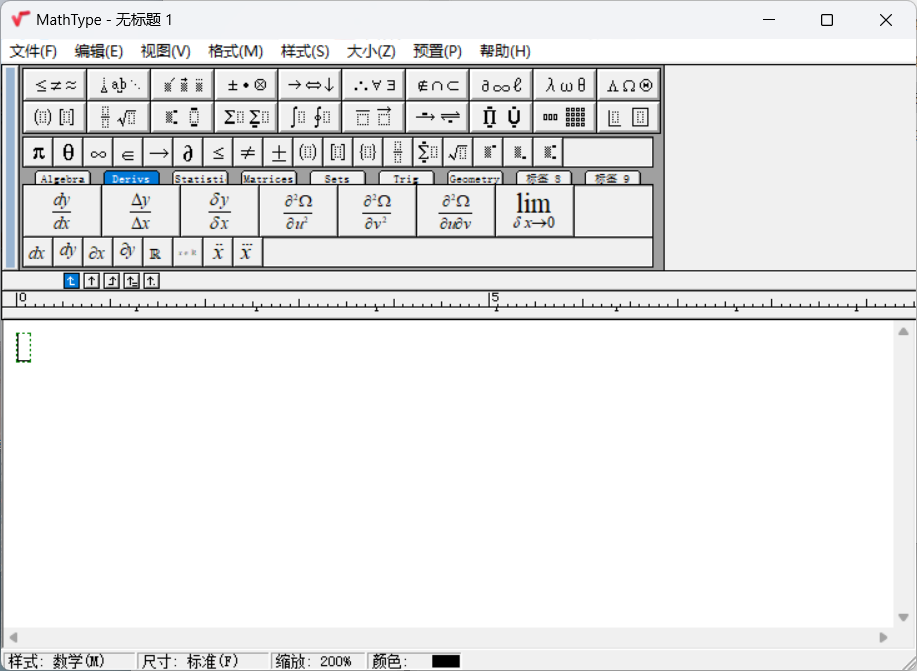917x671 pixels.
Task: Open the fraction and radical templates palette
Action: tap(119, 118)
